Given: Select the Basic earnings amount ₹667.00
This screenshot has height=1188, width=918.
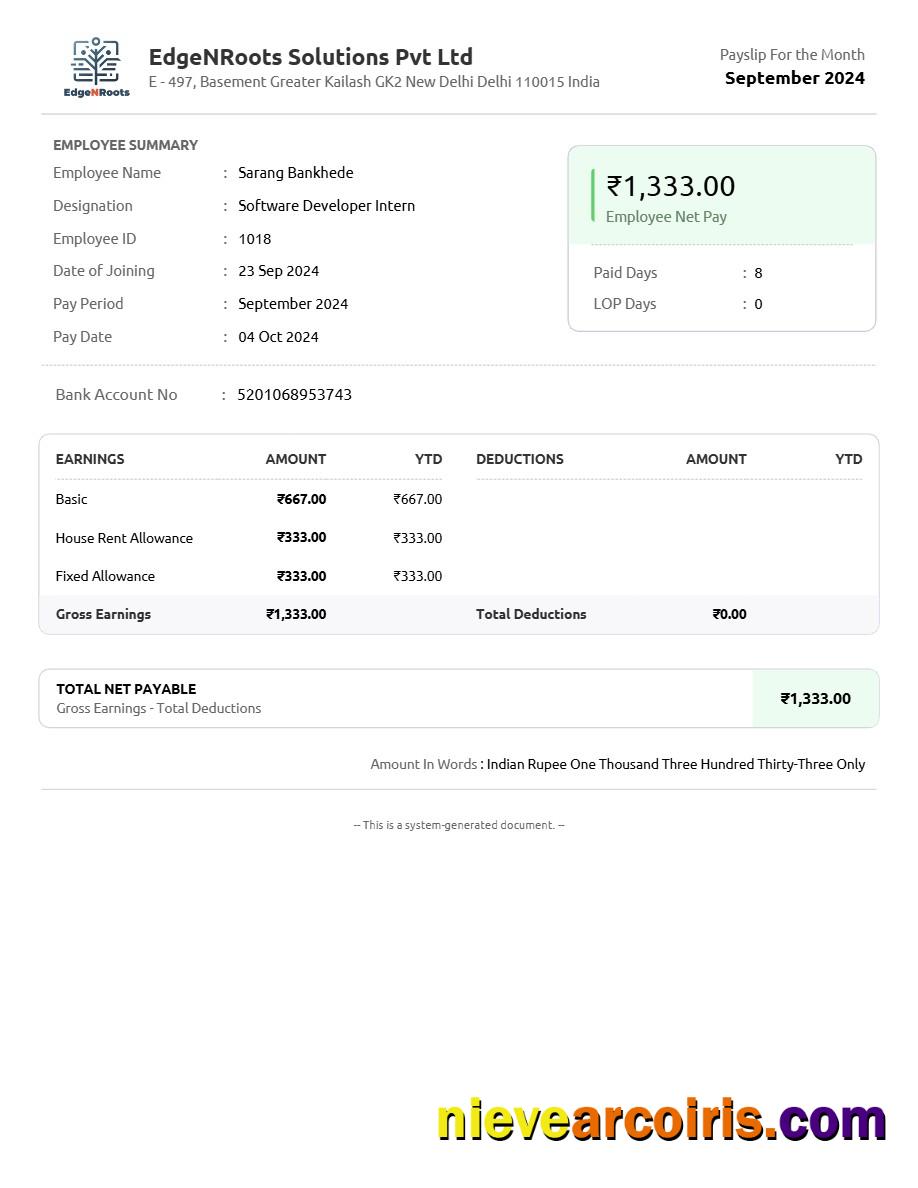Looking at the screenshot, I should point(301,499).
